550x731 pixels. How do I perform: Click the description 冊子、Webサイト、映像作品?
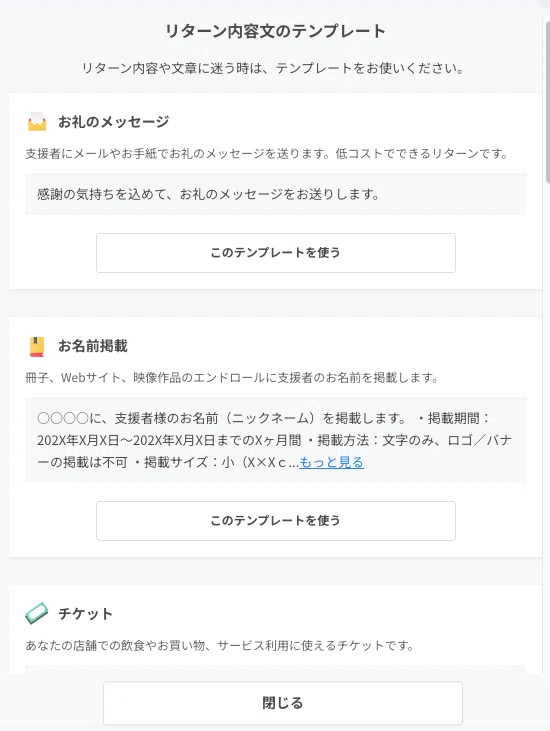(232, 377)
